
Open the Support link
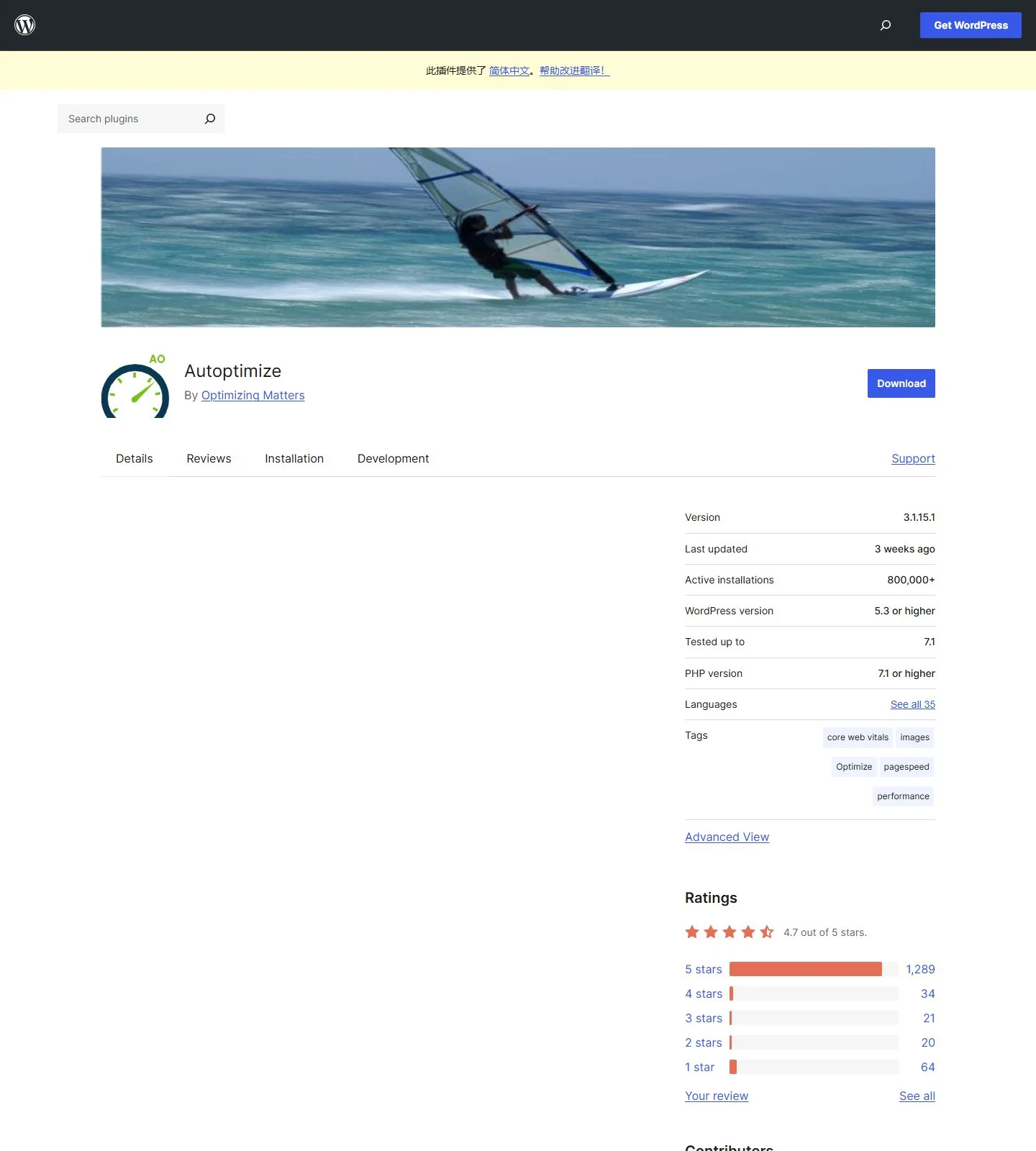(913, 459)
